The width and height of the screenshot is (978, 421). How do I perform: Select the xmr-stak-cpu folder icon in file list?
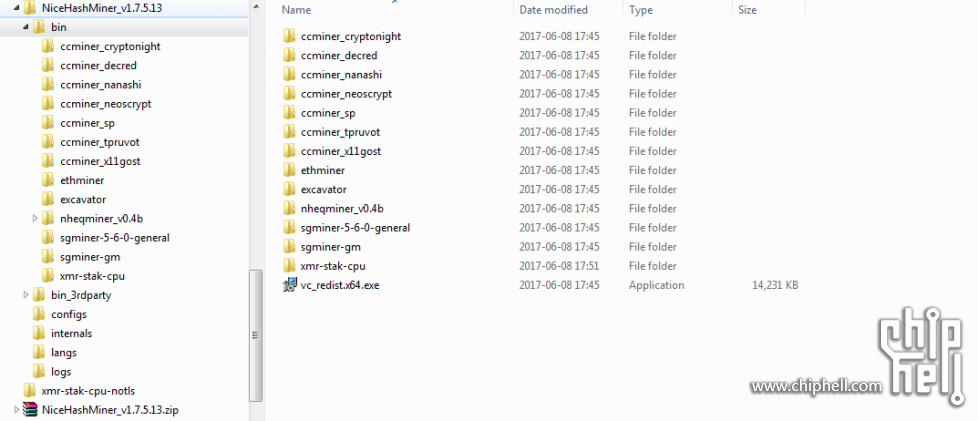click(289, 266)
